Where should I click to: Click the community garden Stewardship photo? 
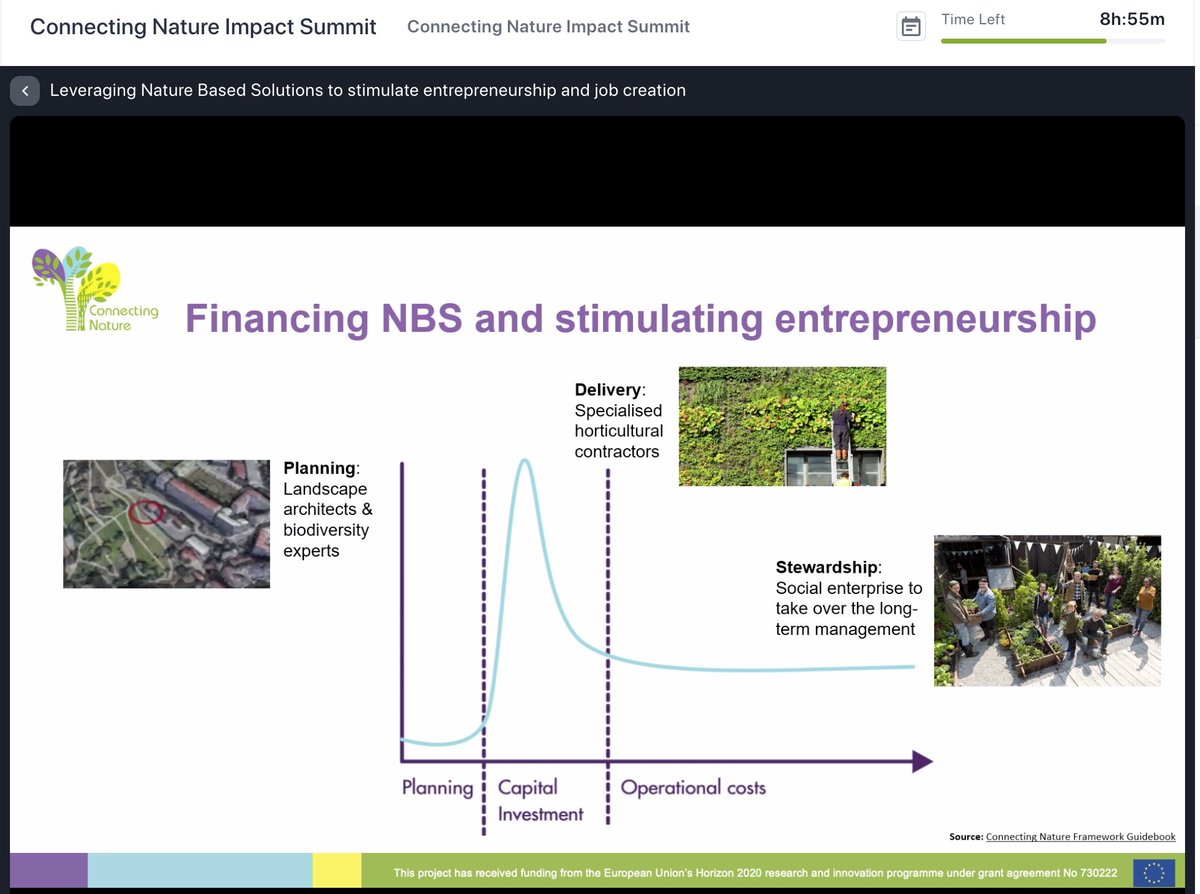(x=1046, y=610)
